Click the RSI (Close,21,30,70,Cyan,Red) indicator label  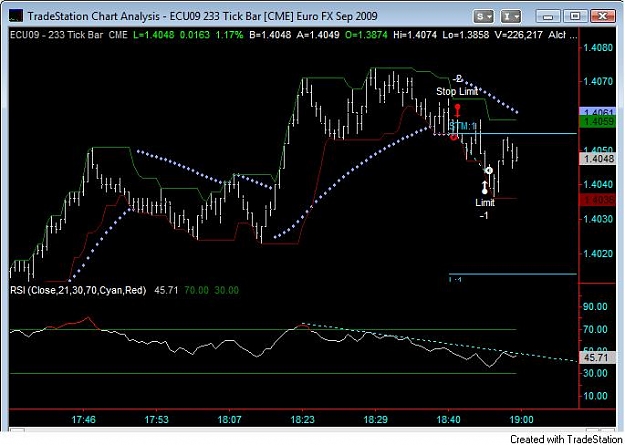78,290
